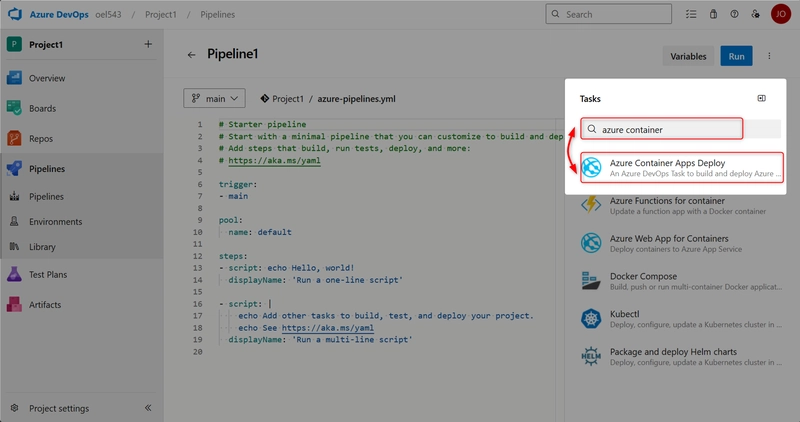Viewport: 800px width, 422px height.
Task: Open the user profile avatar JO
Action: (781, 15)
